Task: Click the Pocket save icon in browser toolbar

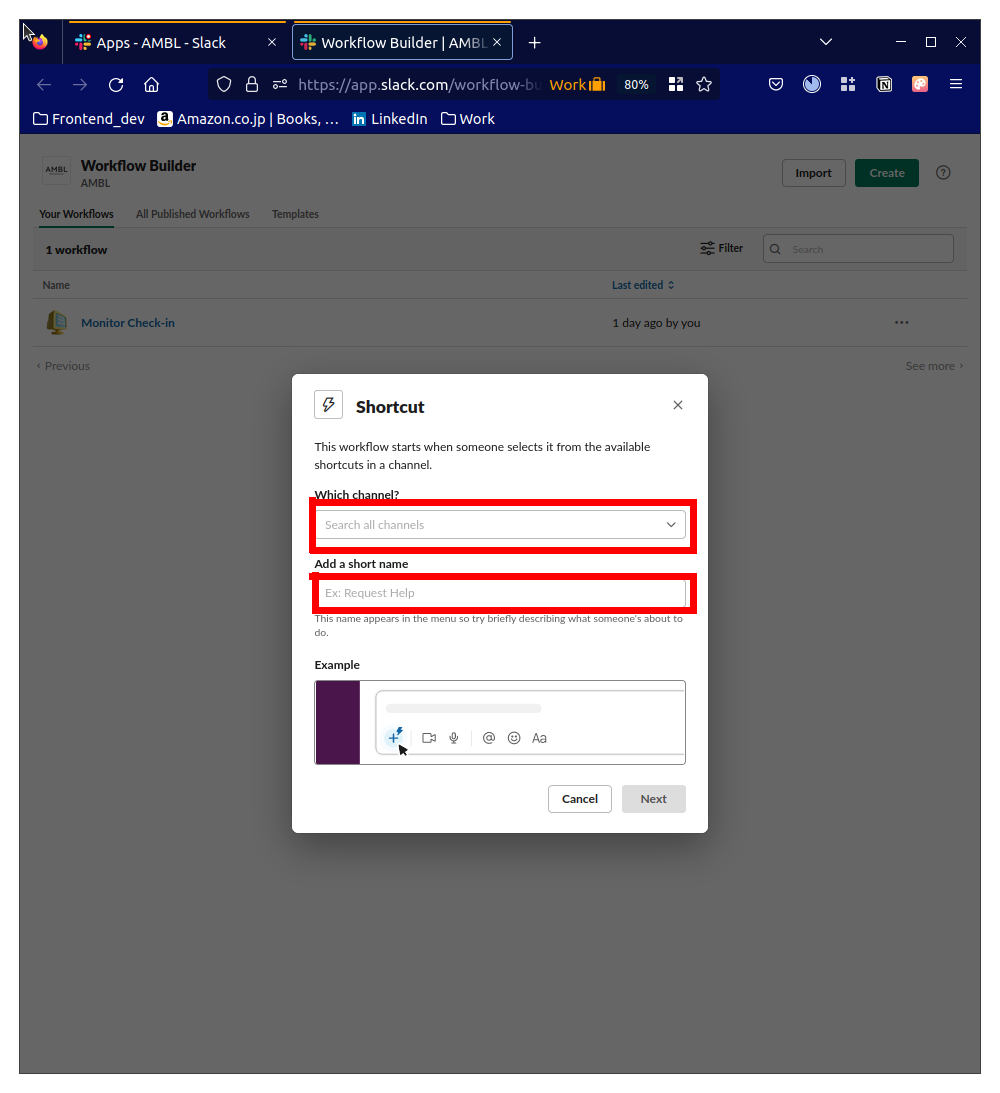Action: 776,84
